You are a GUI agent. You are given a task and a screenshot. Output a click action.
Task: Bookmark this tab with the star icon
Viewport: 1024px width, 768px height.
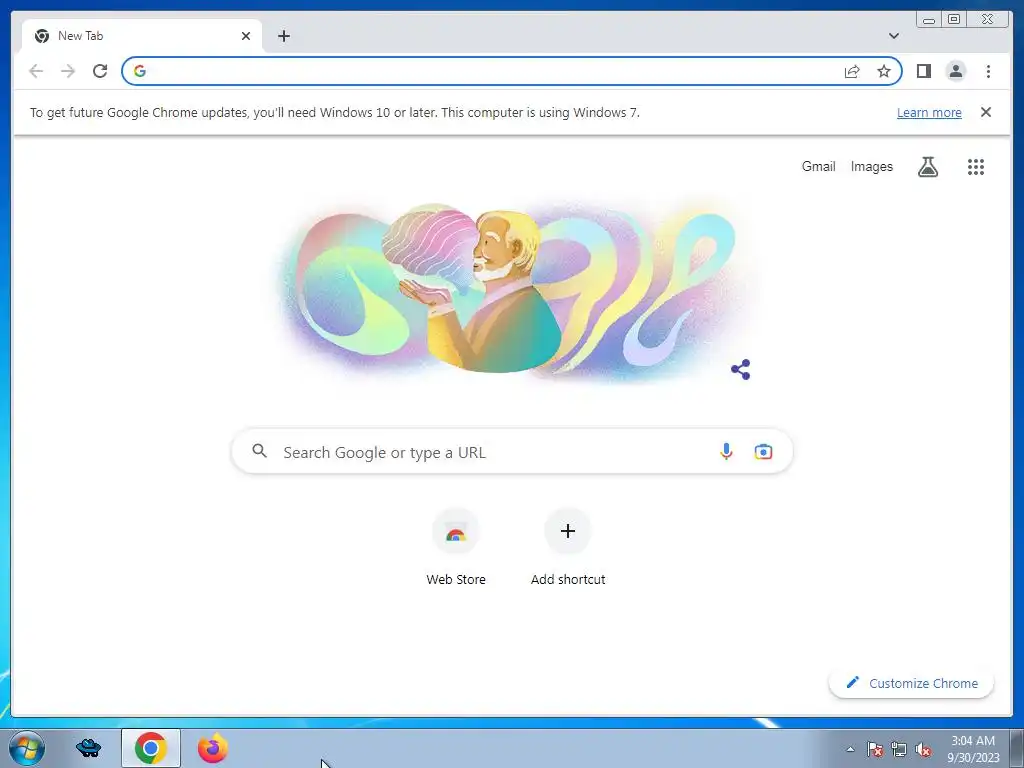coord(884,71)
